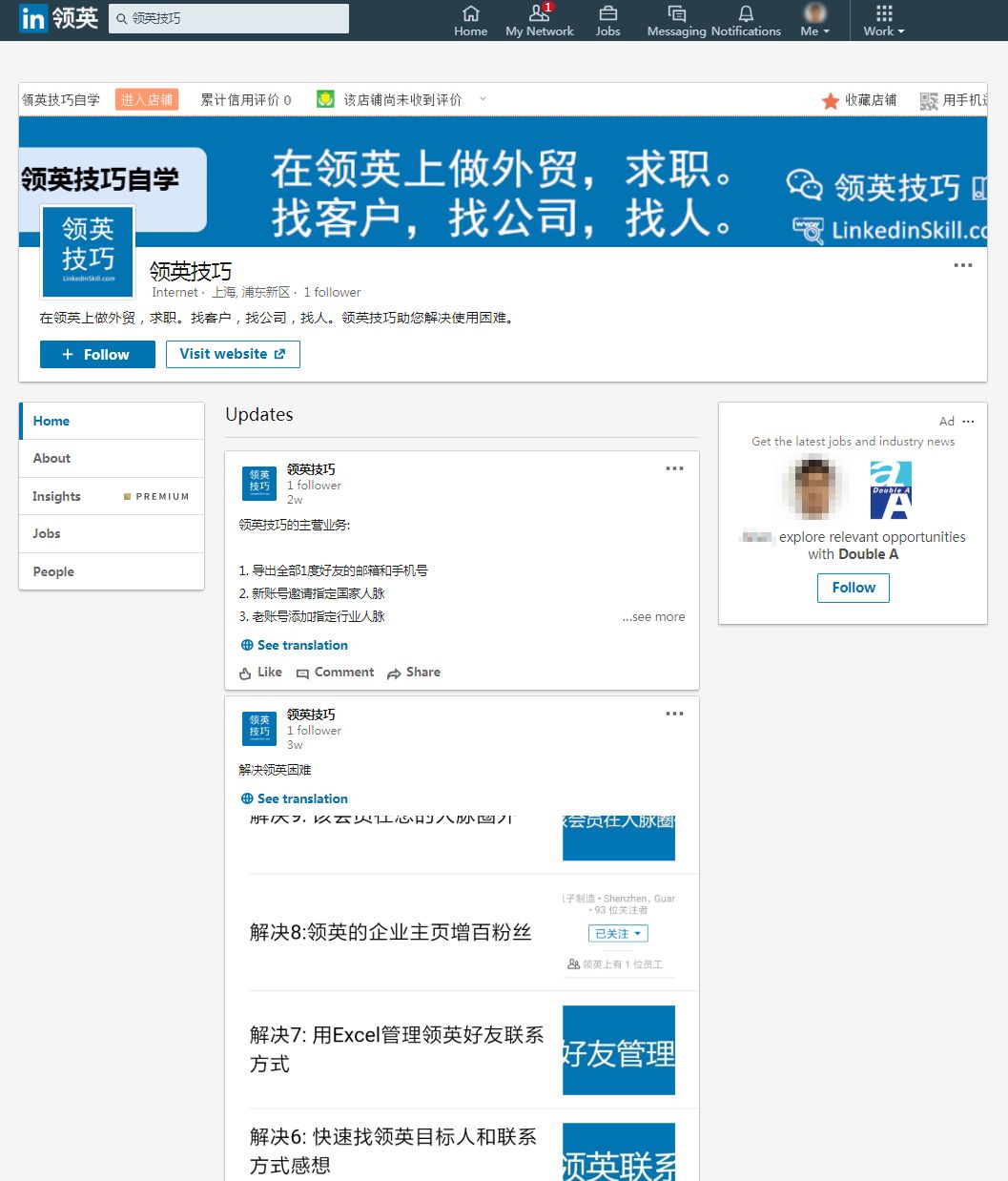Click See translation on first post
Image resolution: width=1008 pixels, height=1181 pixels.
click(295, 645)
